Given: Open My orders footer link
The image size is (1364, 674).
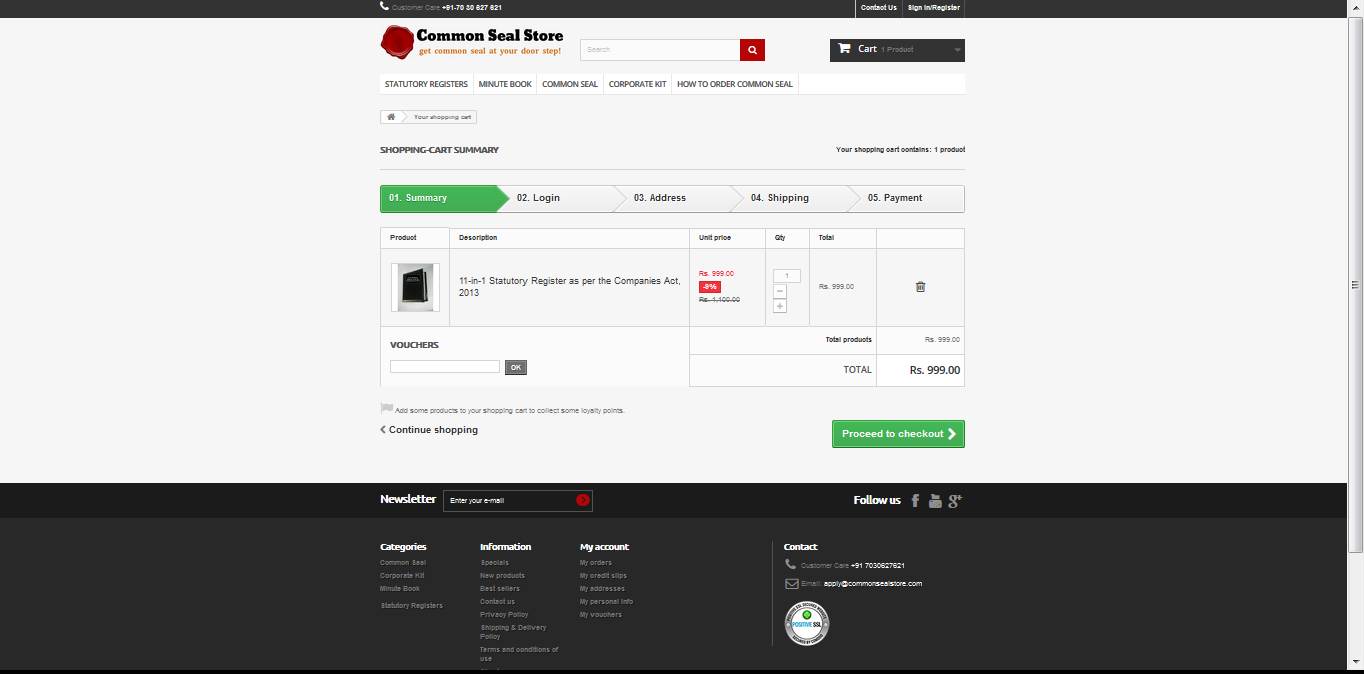Looking at the screenshot, I should point(596,563).
